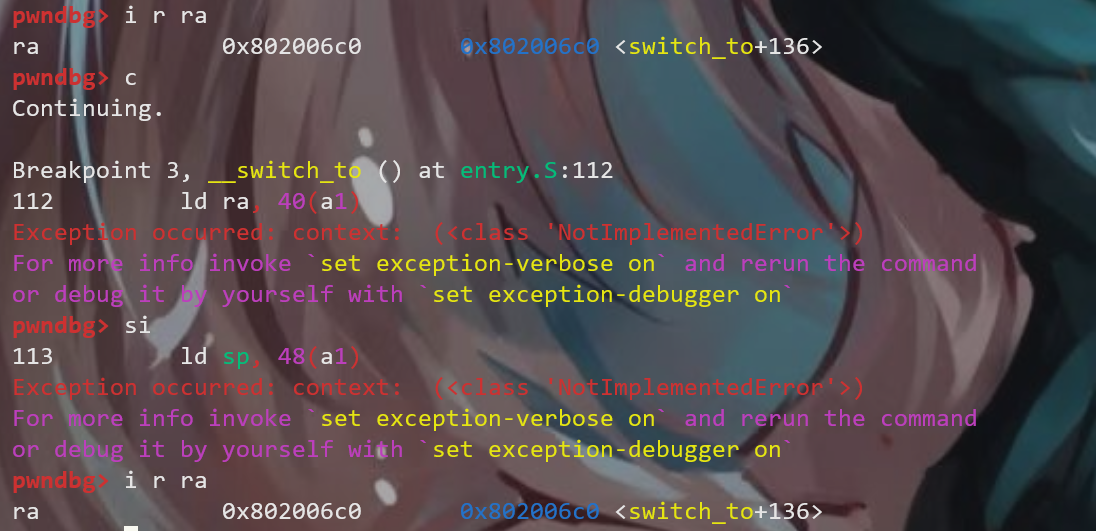Click the 'Breakpoint 3' text
Screen dimensions: 1096x531
click(x=88, y=170)
